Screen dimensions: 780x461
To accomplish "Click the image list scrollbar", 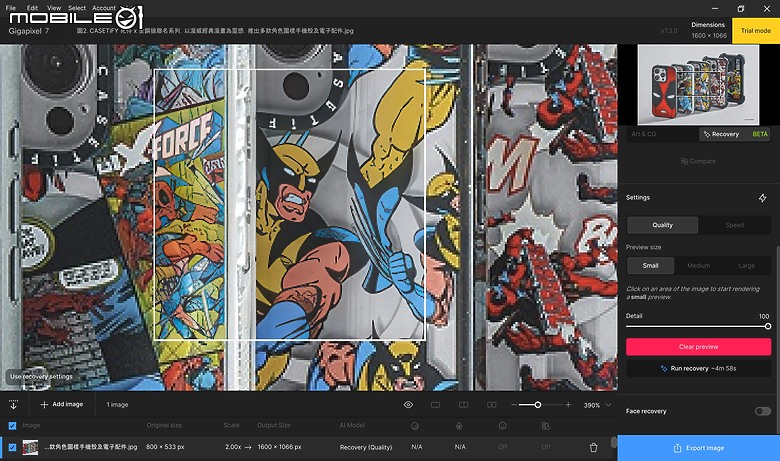I will pyautogui.click(x=613, y=442).
